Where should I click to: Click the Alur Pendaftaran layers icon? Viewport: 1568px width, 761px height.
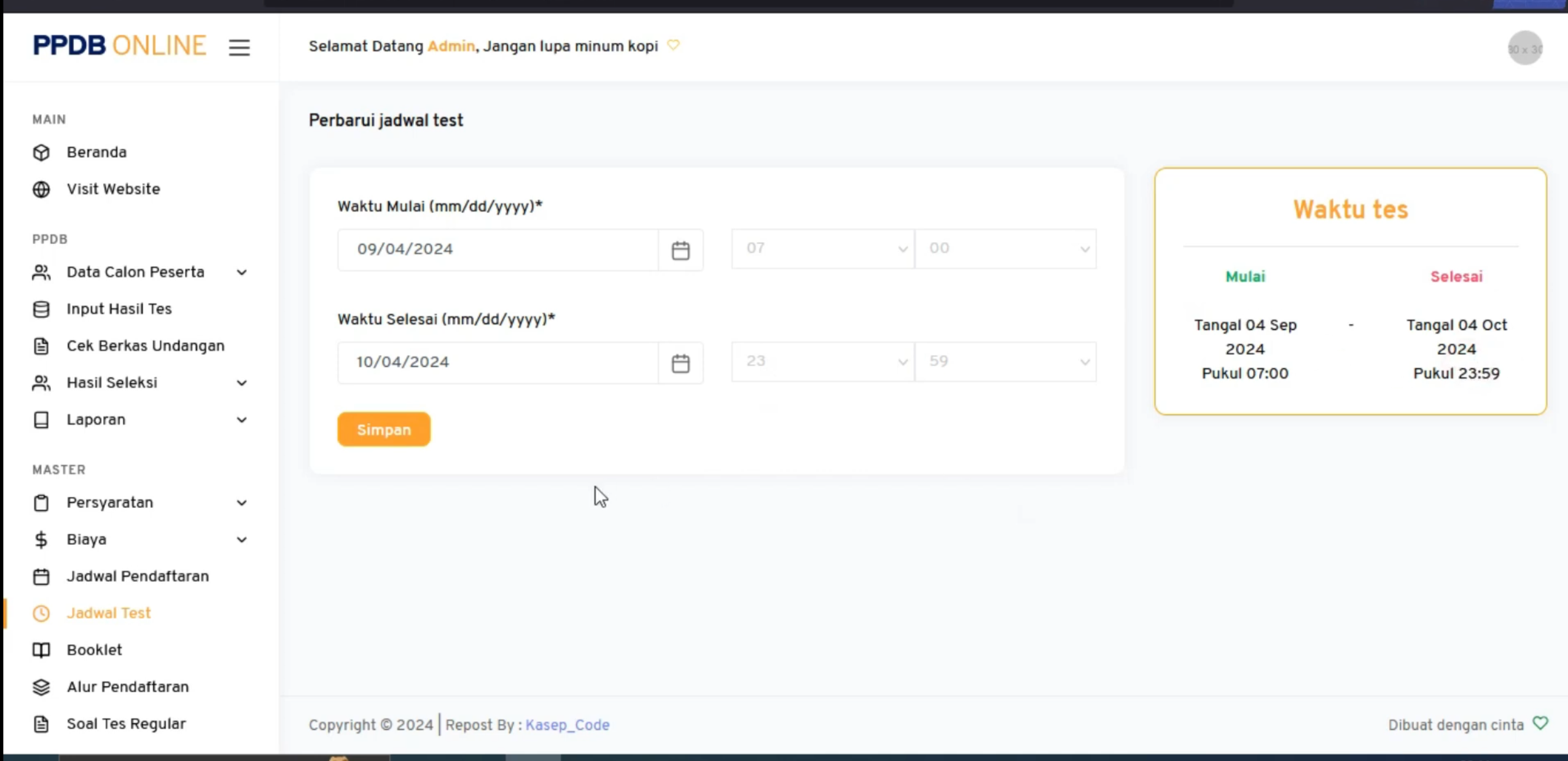(41, 687)
